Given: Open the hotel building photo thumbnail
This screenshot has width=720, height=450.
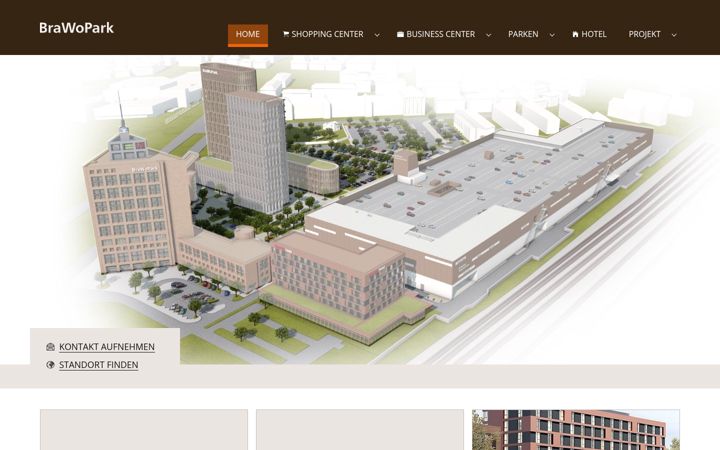Looking at the screenshot, I should (x=576, y=430).
